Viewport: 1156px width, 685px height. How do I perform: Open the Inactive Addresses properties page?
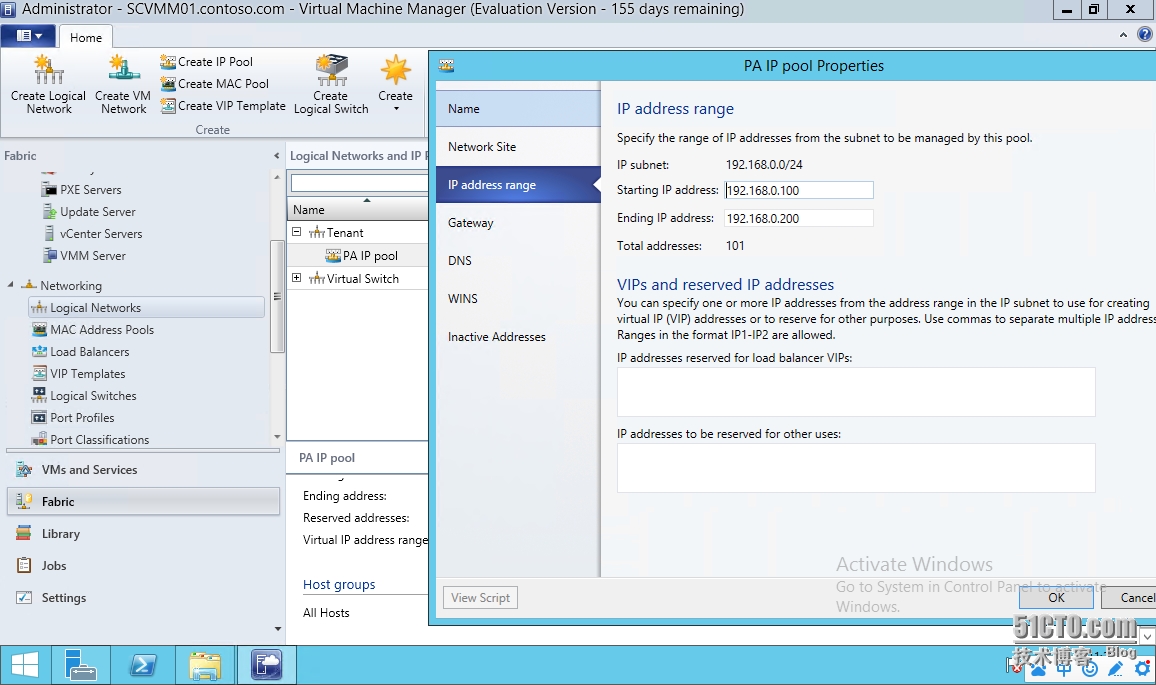coord(518,337)
